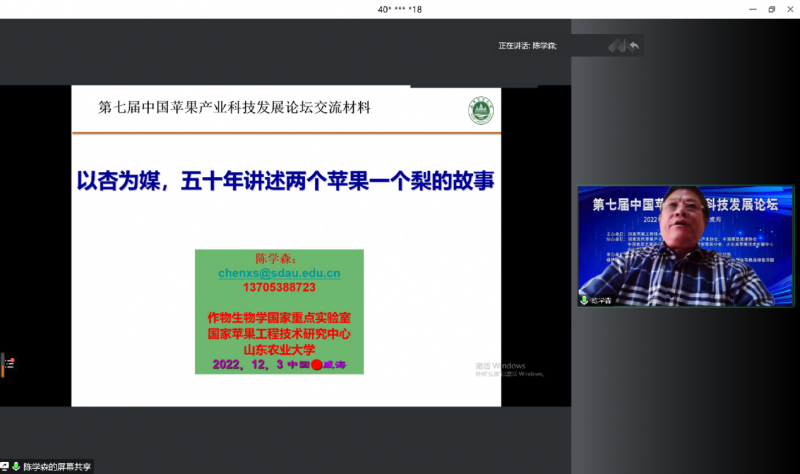Close the meeting window
The width and height of the screenshot is (800, 474).
(790, 9)
